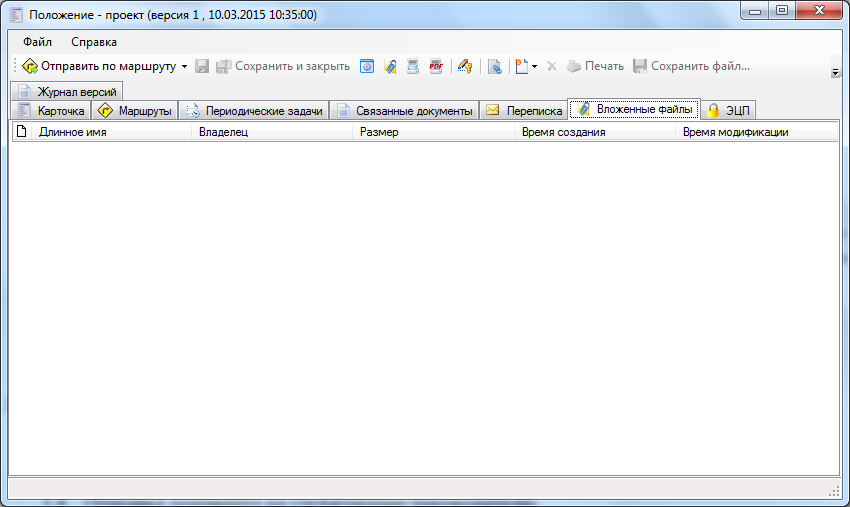Click the key signature toolbar icon

[465, 66]
